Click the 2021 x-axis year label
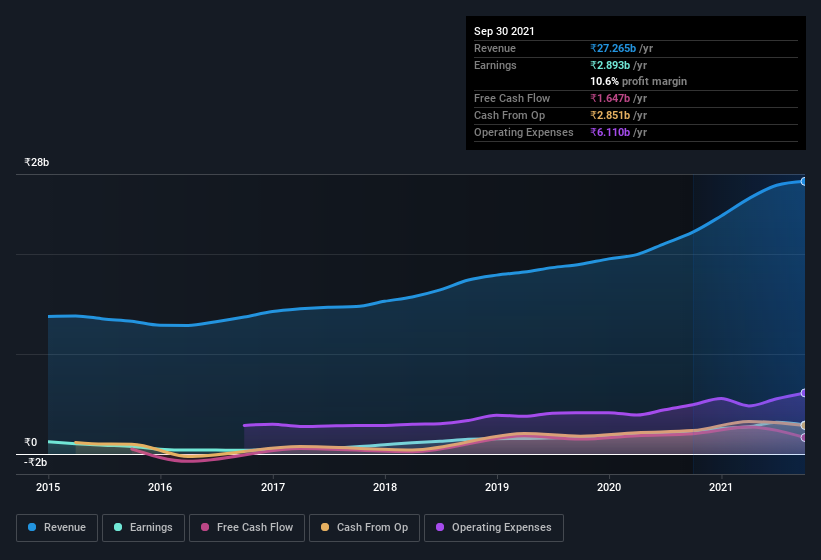 tap(721, 487)
